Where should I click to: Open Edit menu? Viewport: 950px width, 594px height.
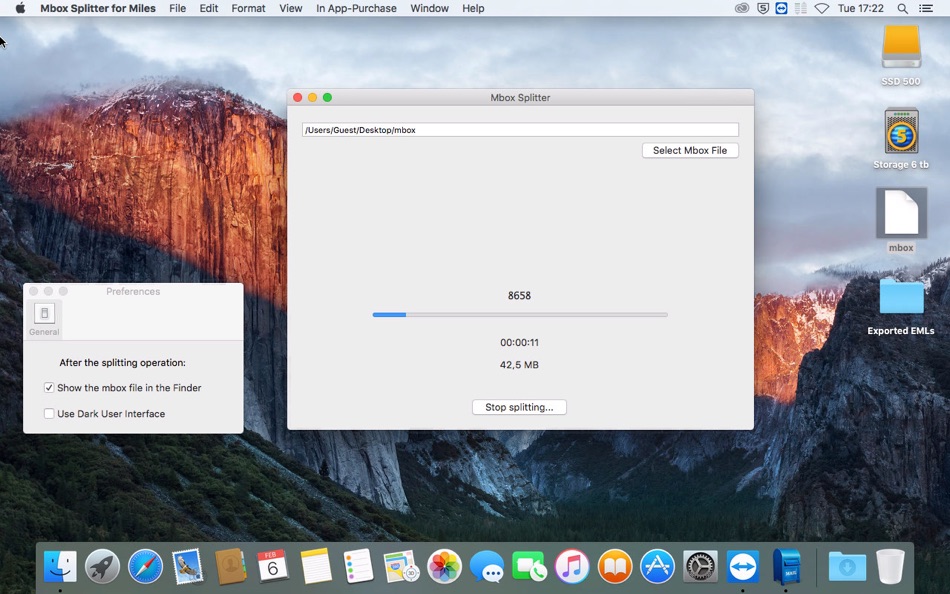208,8
